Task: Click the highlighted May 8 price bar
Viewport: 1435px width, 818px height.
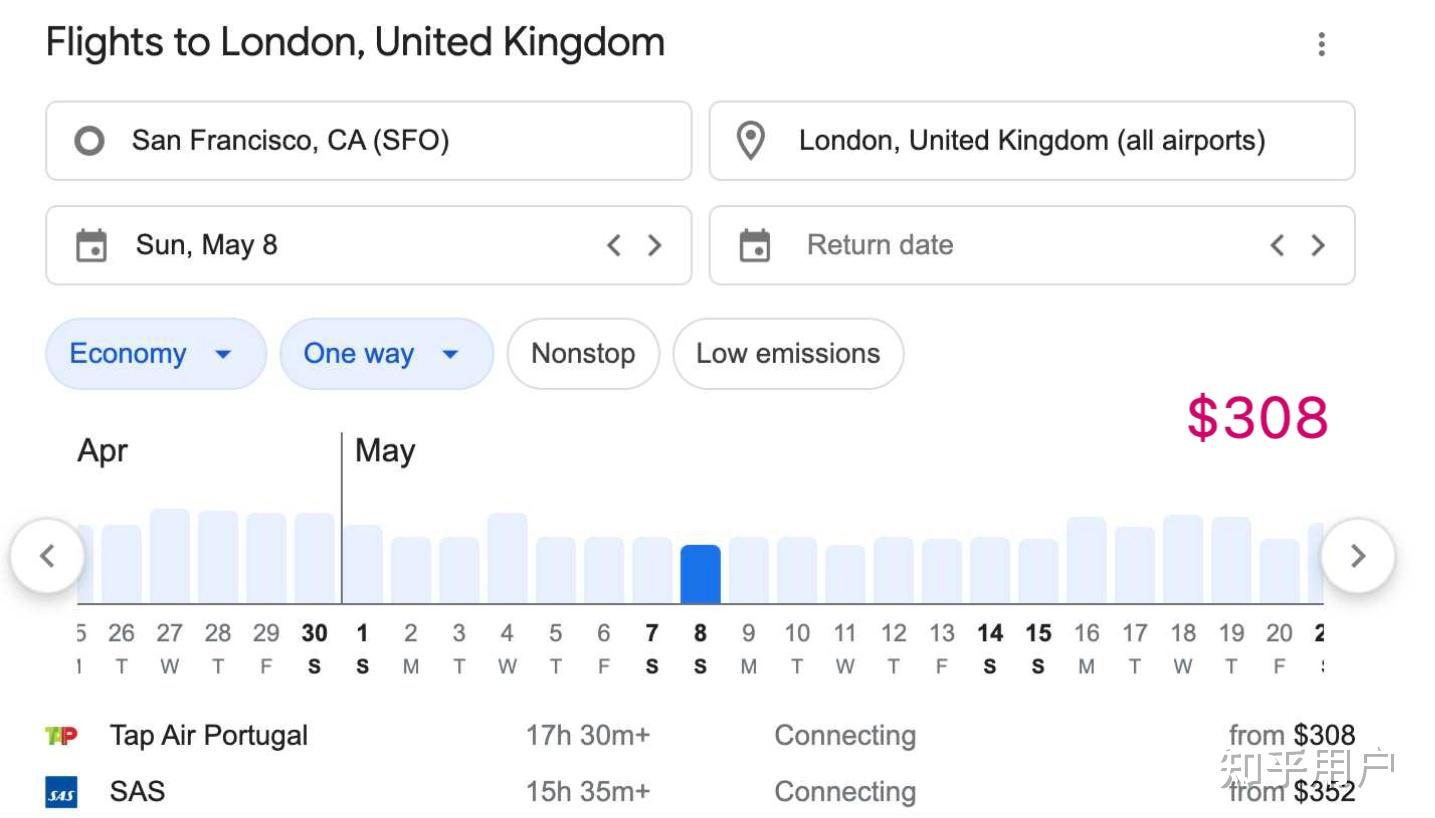Action: click(700, 575)
